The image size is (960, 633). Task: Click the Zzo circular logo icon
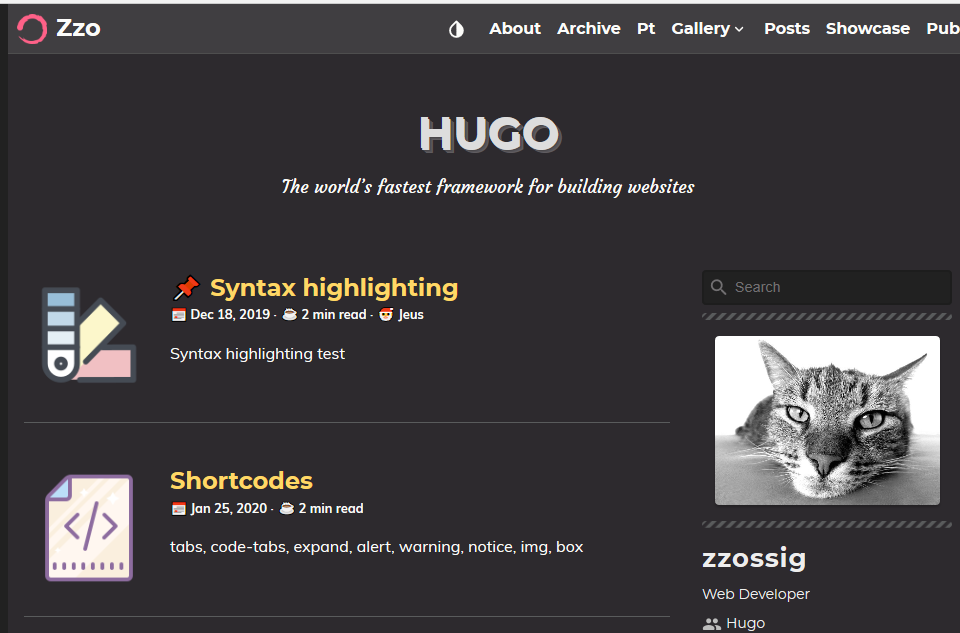coord(31,29)
